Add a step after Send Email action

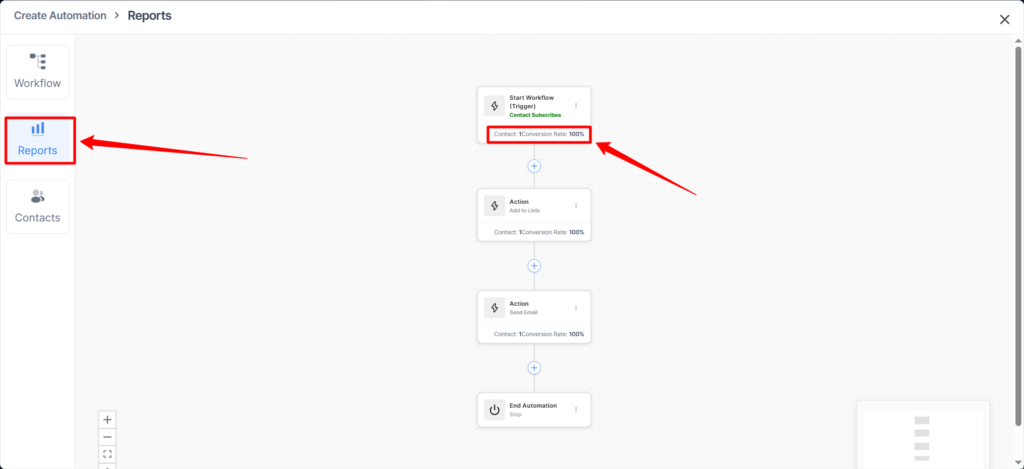[534, 368]
